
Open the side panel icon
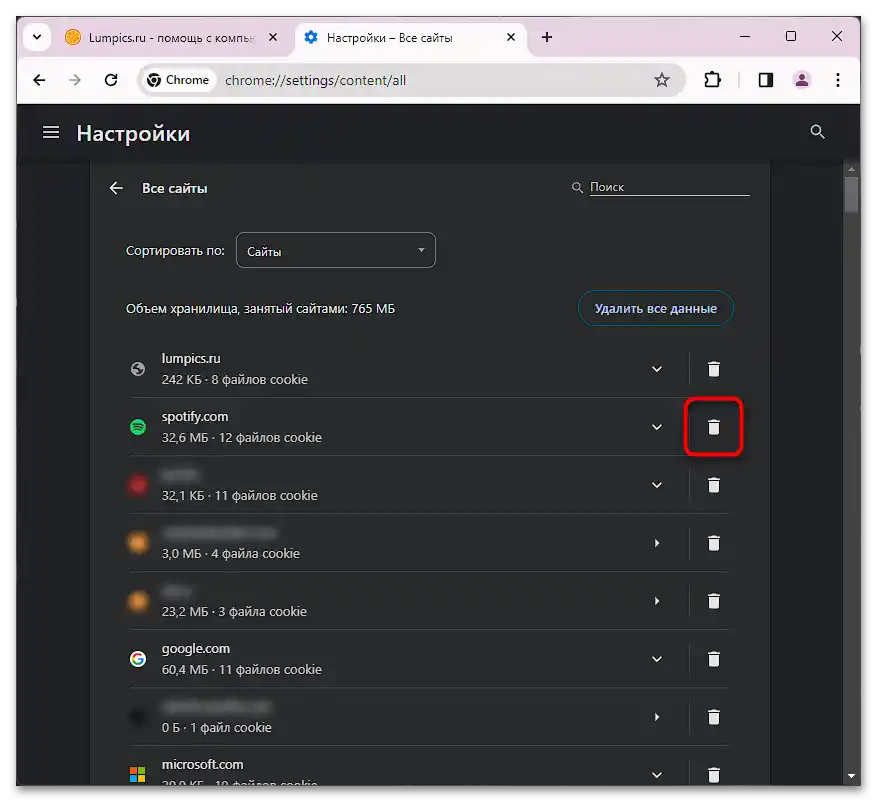click(765, 80)
